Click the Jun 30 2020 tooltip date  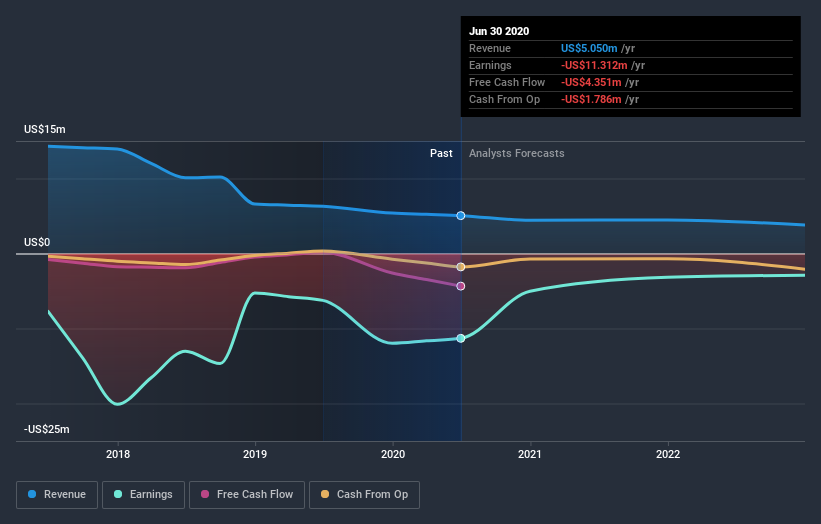pyautogui.click(x=499, y=31)
